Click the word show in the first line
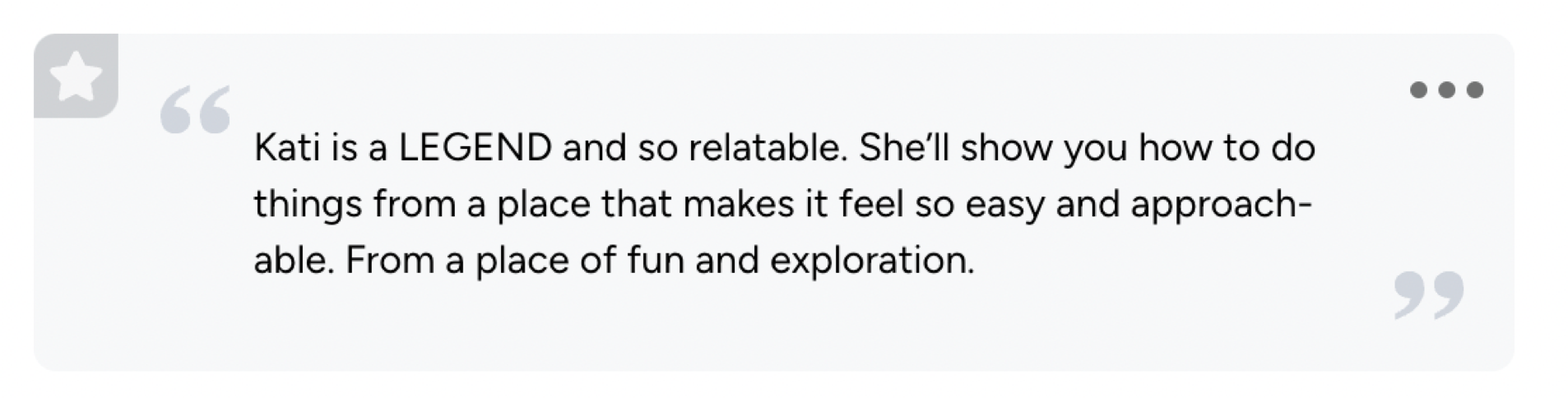The width and height of the screenshot is (1568, 398). [x=1006, y=149]
